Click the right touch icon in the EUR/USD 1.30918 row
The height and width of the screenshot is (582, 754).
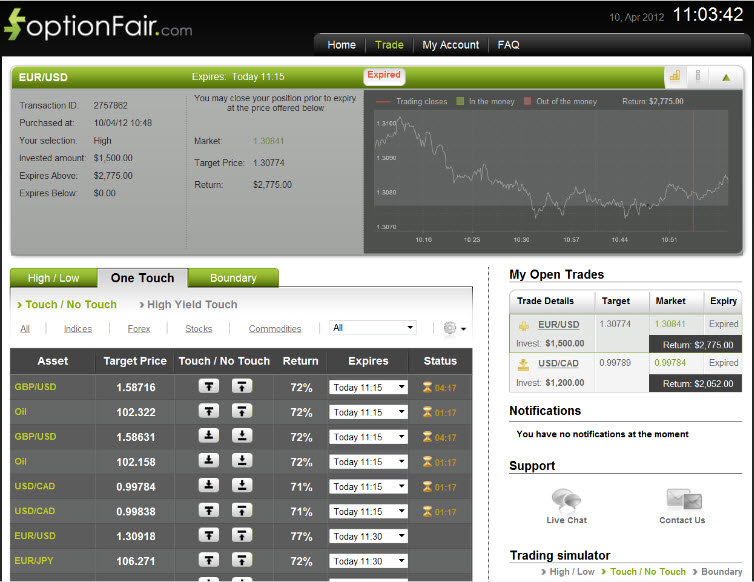242,536
